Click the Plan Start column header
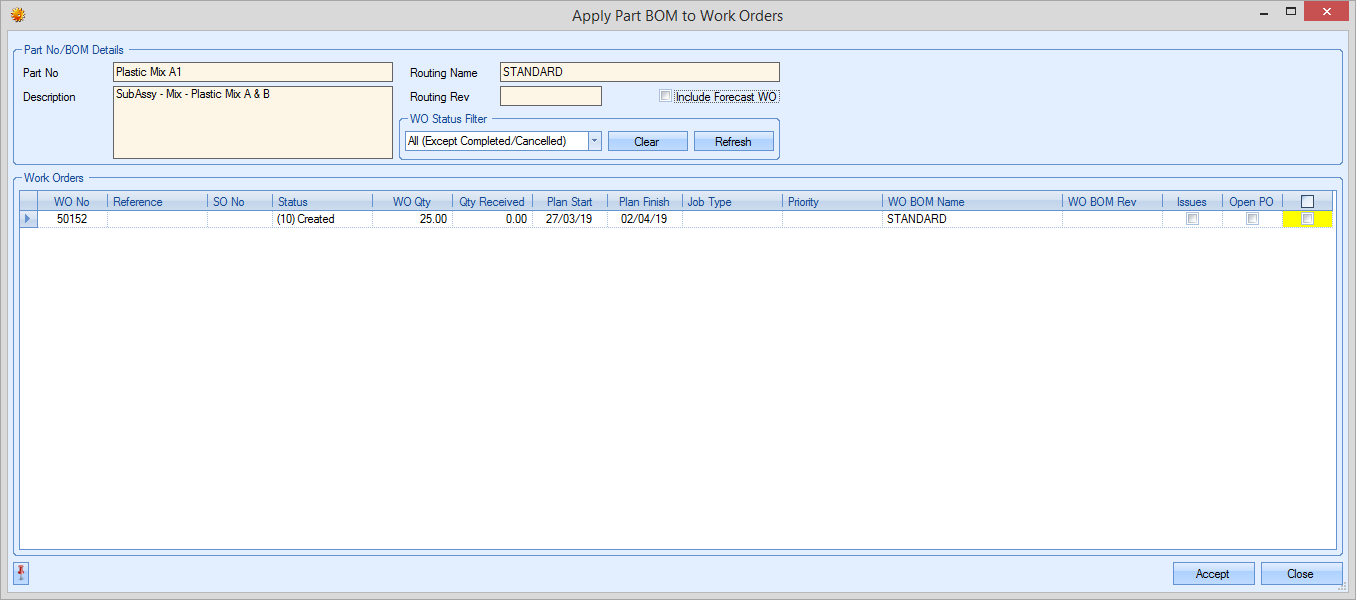 click(x=569, y=202)
